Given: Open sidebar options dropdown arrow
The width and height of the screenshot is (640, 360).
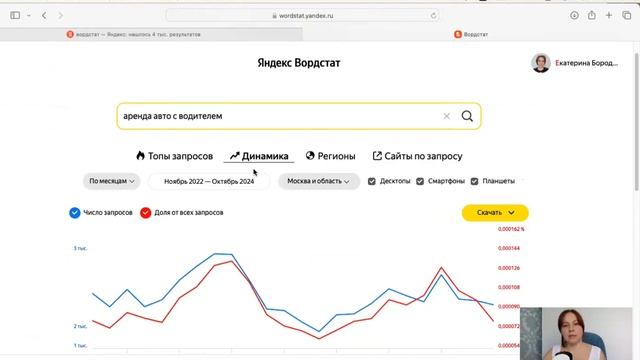Looking at the screenshot, I should click(x=29, y=16).
